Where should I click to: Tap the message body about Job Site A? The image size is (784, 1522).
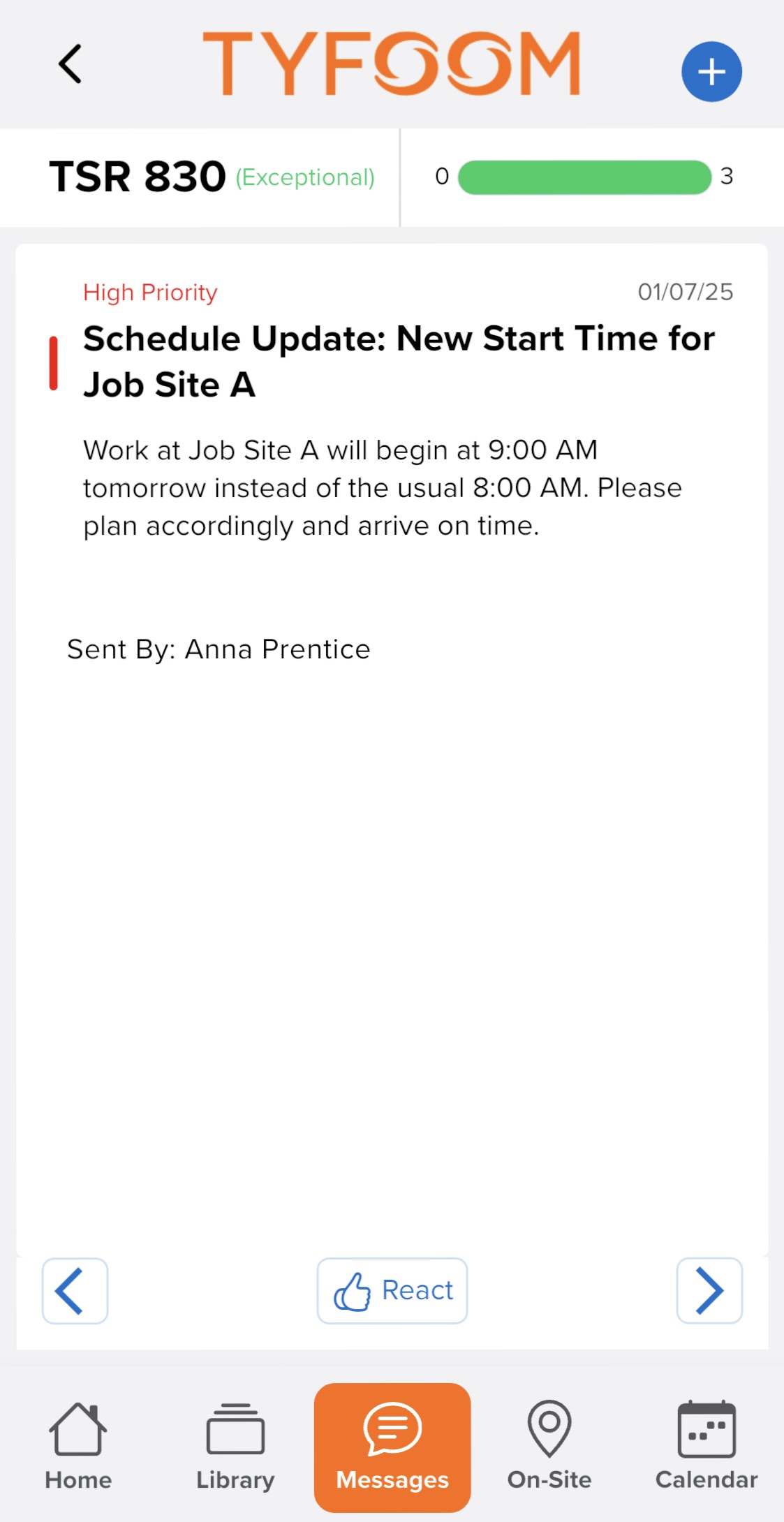tap(383, 488)
